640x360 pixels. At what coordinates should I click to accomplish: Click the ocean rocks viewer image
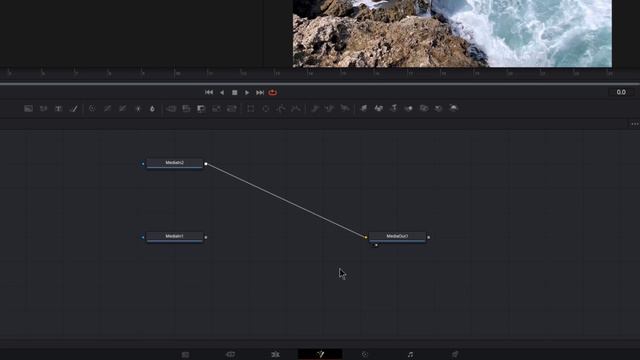tap(452, 33)
